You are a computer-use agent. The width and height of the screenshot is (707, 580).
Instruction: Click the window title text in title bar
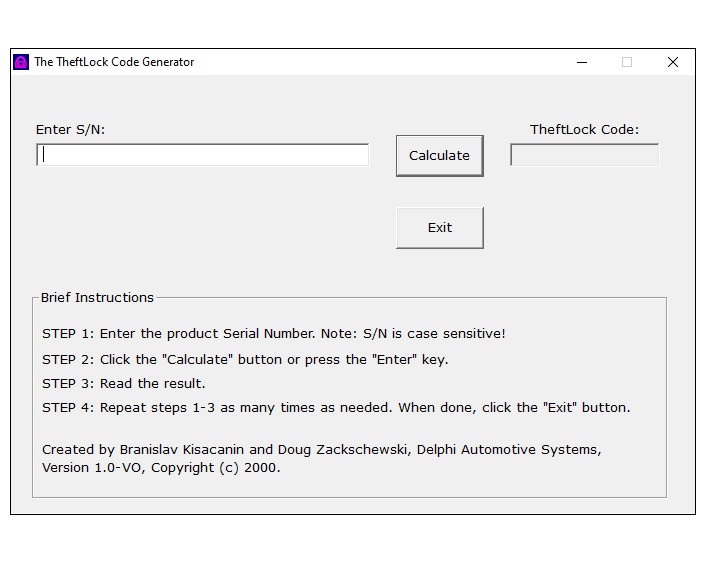[114, 62]
